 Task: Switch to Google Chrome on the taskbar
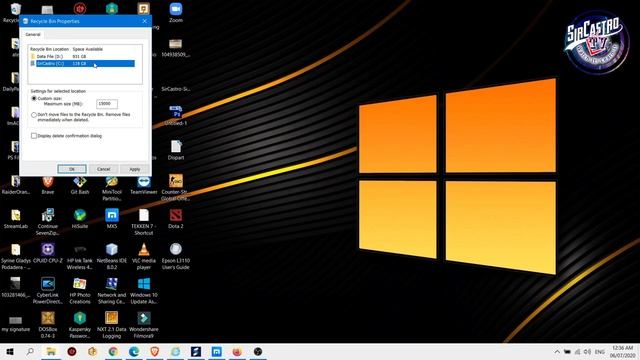point(113,351)
